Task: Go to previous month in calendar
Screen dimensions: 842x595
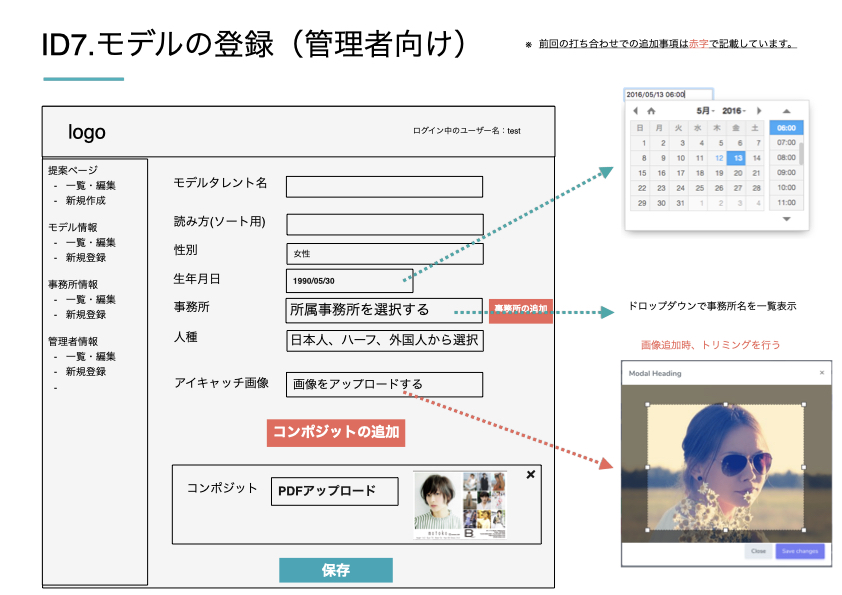Action: 636,111
